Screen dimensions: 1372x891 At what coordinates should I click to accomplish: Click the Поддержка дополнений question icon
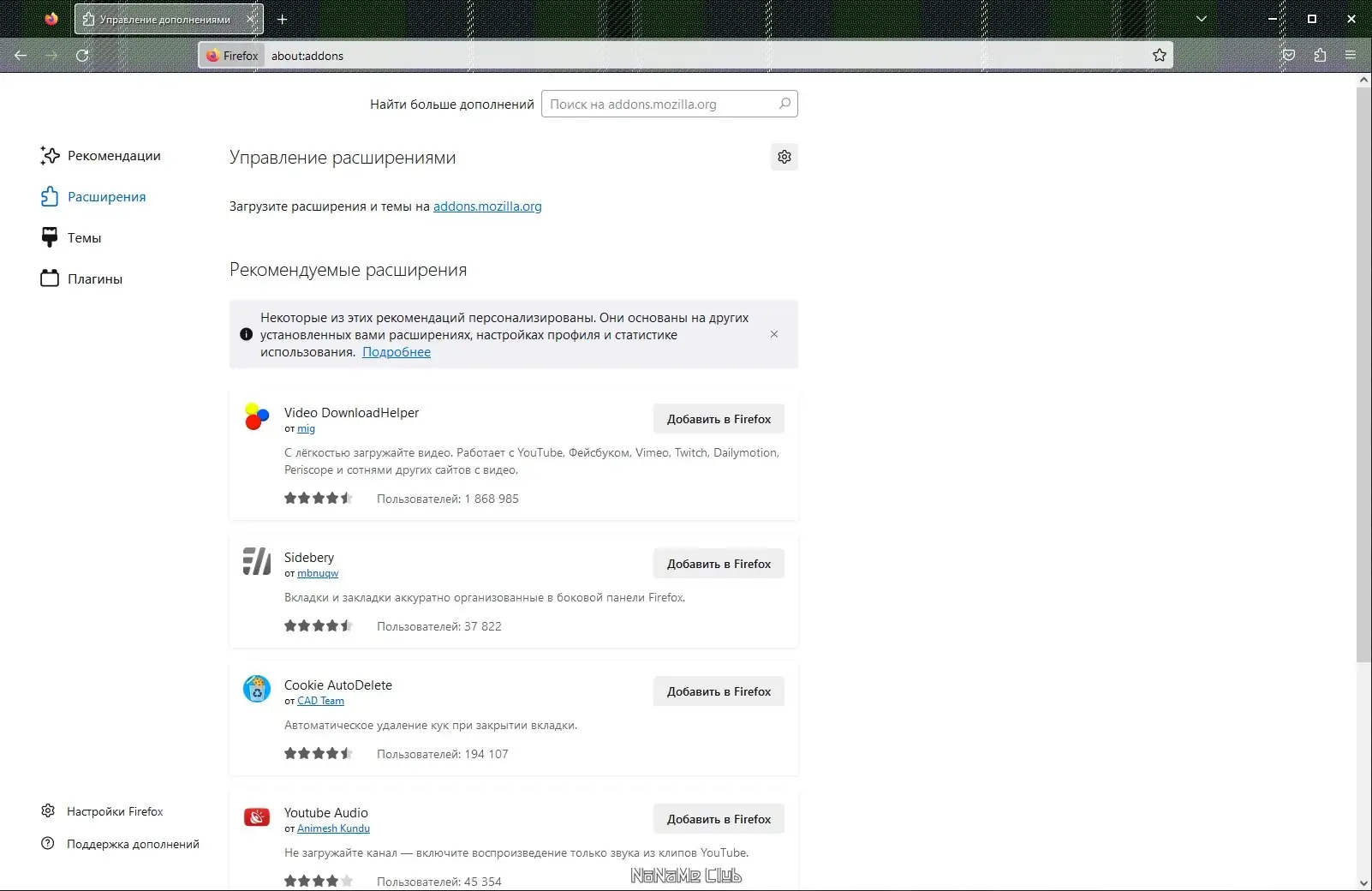click(48, 844)
